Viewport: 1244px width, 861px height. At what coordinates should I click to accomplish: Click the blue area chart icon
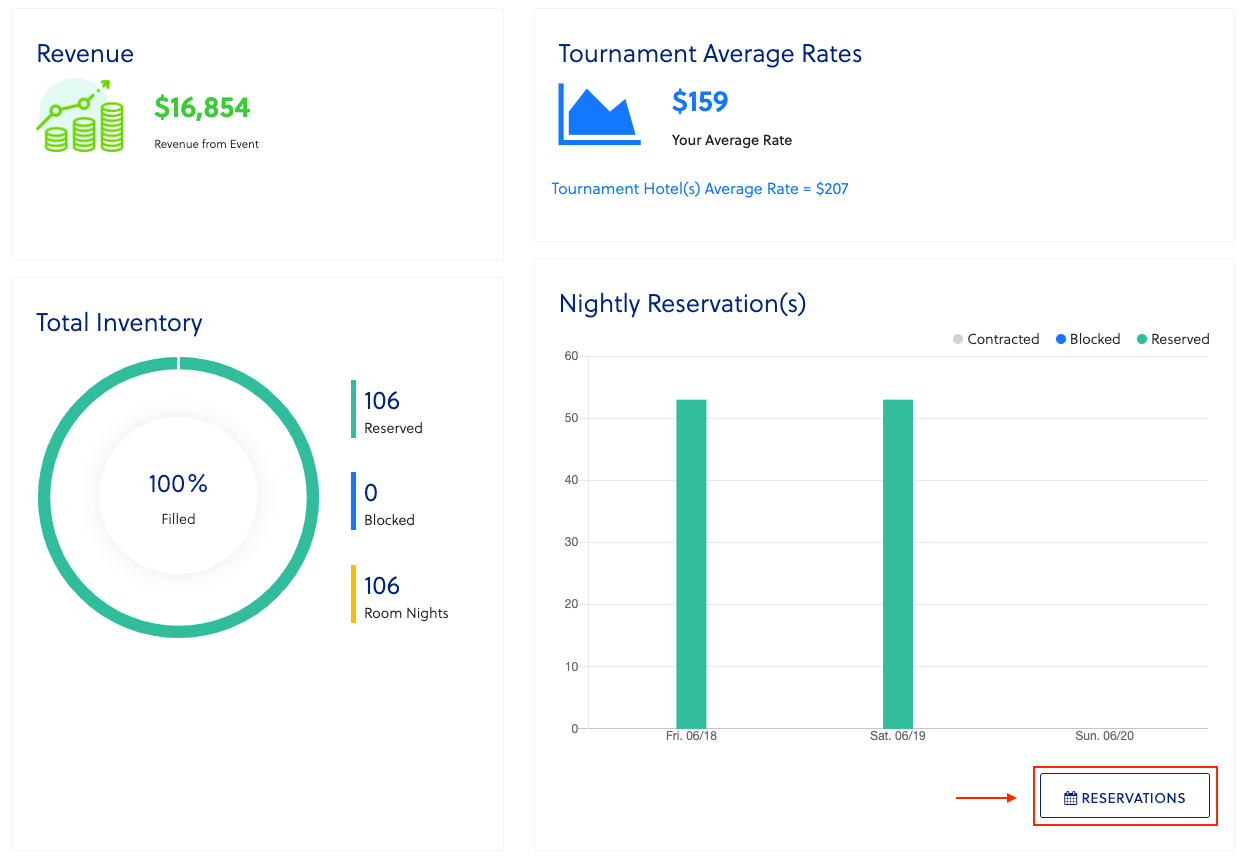600,114
